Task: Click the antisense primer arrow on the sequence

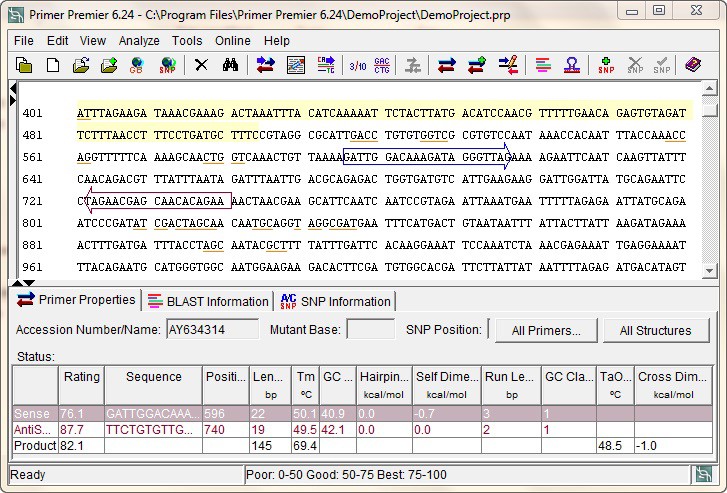Action: (159, 201)
